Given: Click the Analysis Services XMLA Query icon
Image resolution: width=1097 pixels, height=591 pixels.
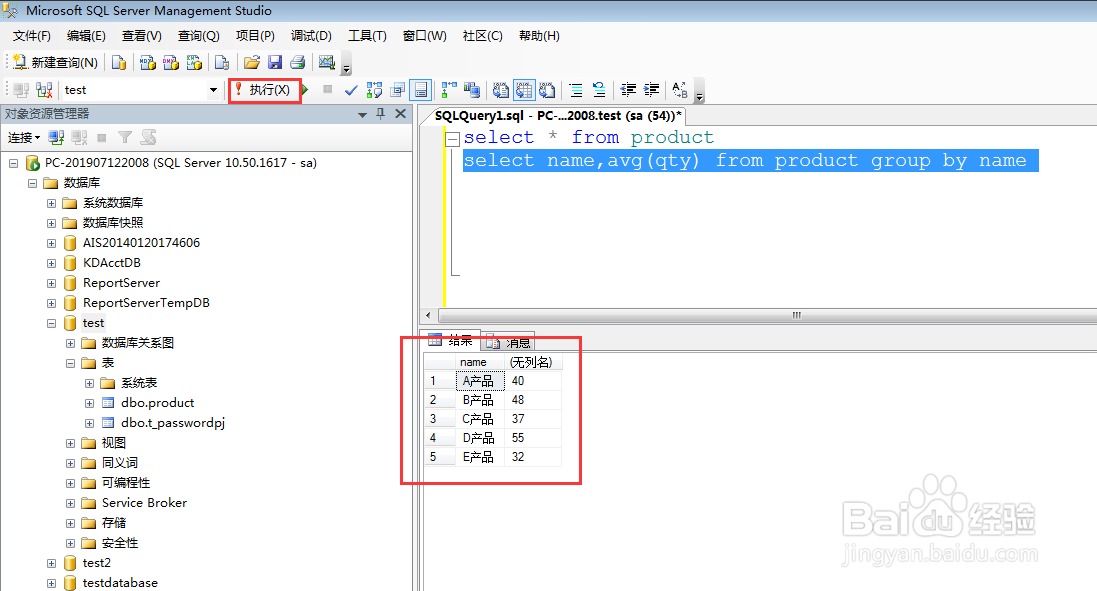Looking at the screenshot, I should 194,62.
